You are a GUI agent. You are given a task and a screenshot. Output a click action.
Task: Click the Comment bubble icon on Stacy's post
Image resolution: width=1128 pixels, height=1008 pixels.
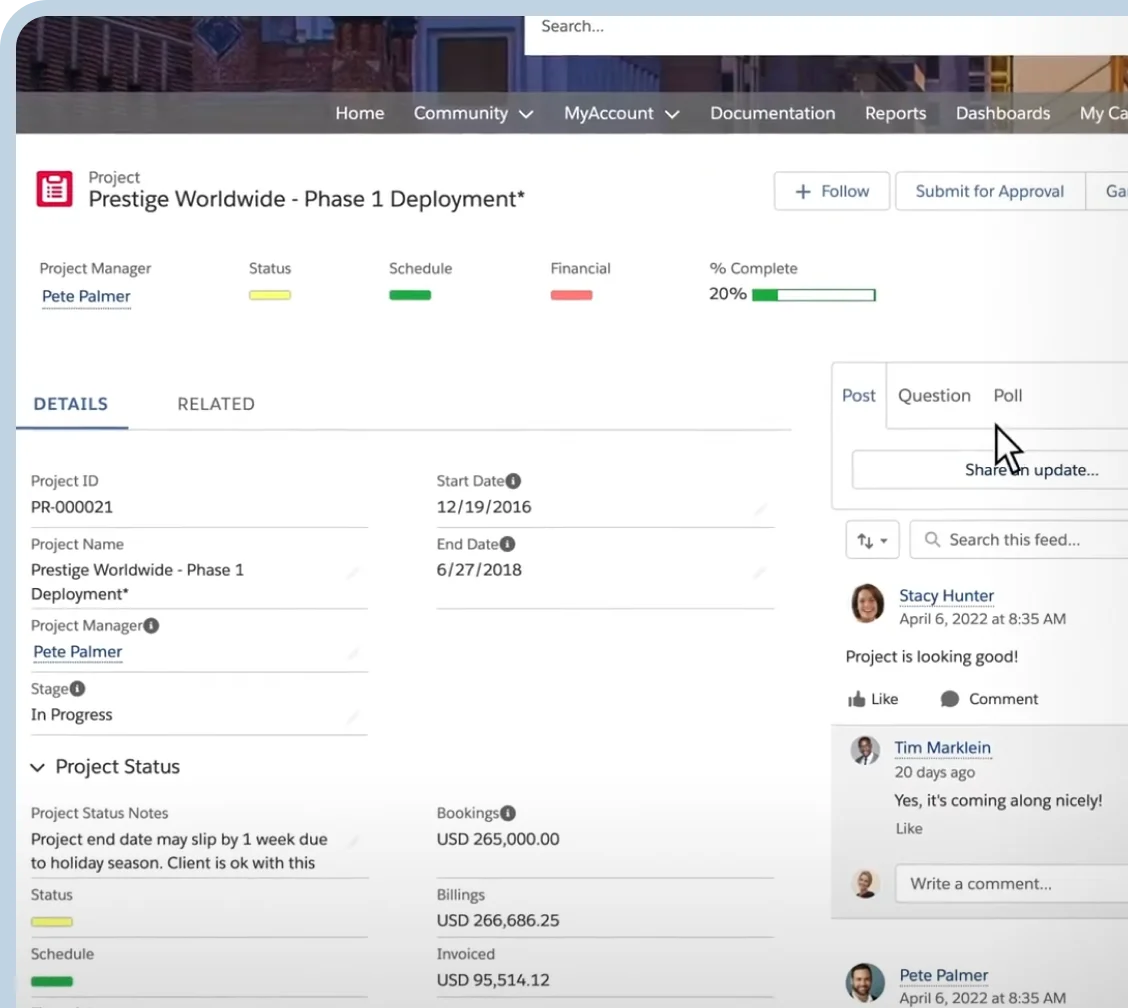click(x=950, y=699)
